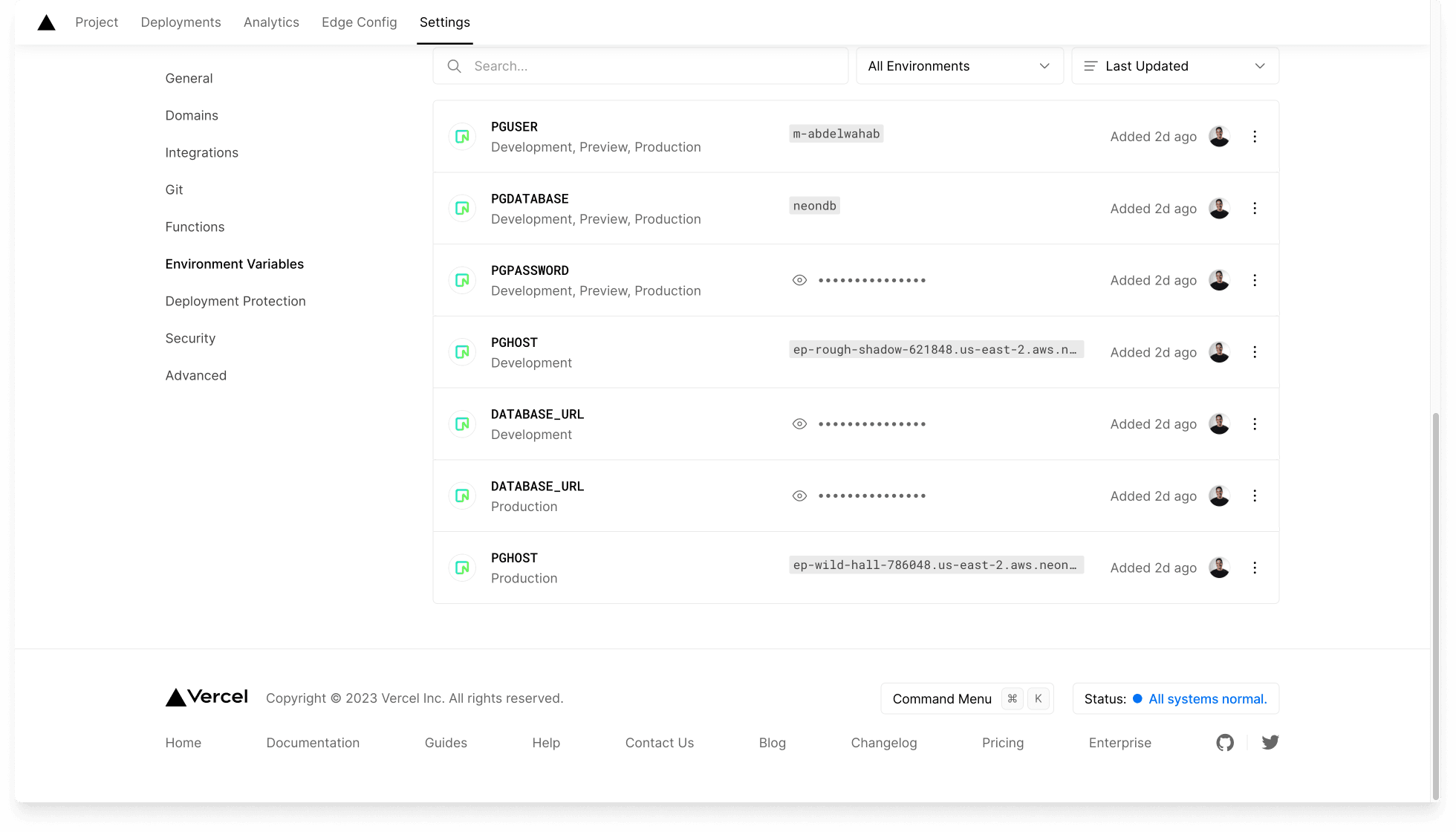1456x832 pixels.
Task: Click the Vercel triangle logo in navbar
Action: tap(46, 22)
